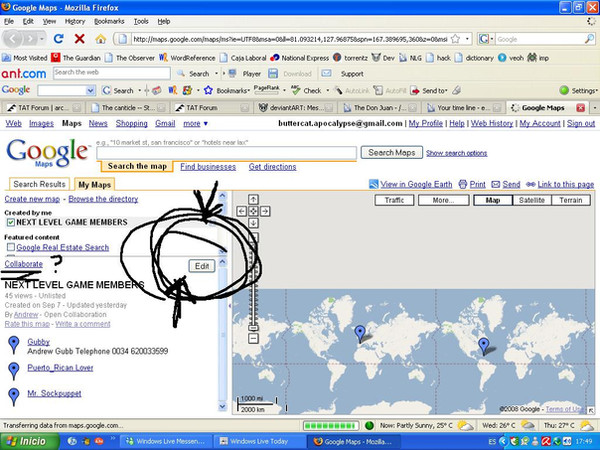Open the Windows Inicio start button
The width and height of the screenshot is (600, 450).
pos(30,441)
